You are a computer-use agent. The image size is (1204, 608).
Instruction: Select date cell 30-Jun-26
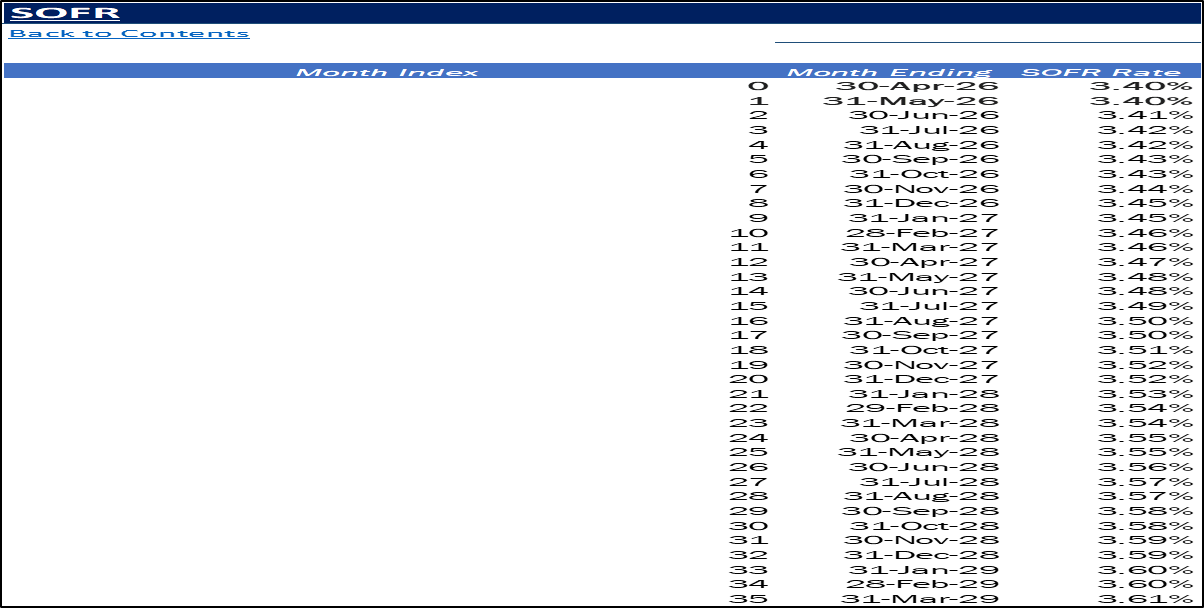923,115
